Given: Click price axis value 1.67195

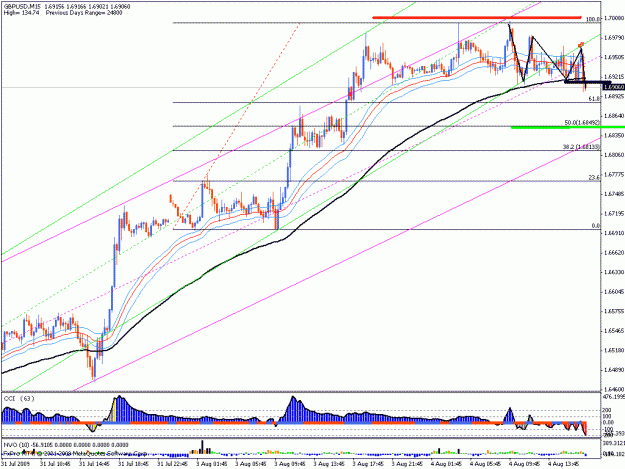Looking at the screenshot, I should (614, 214).
